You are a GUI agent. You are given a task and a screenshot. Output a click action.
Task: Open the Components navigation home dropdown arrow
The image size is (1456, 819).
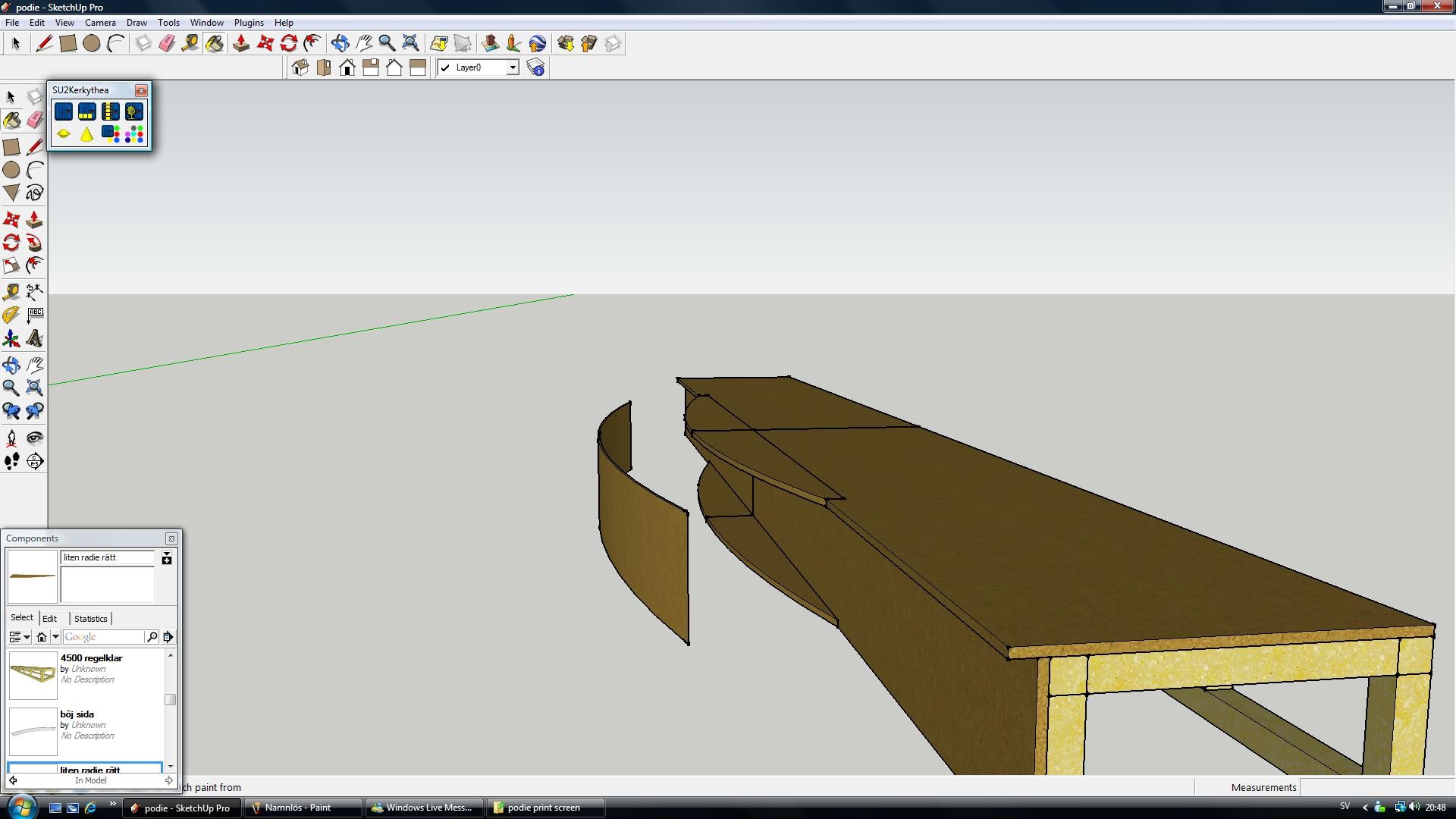55,637
